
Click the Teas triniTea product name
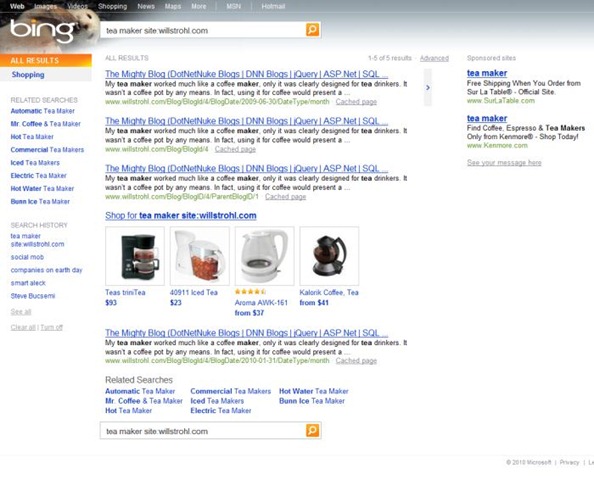coord(125,292)
